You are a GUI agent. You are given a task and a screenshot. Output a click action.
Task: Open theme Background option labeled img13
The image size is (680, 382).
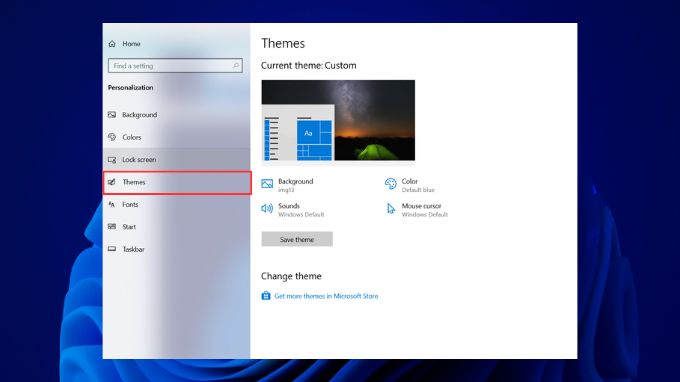coord(288,185)
